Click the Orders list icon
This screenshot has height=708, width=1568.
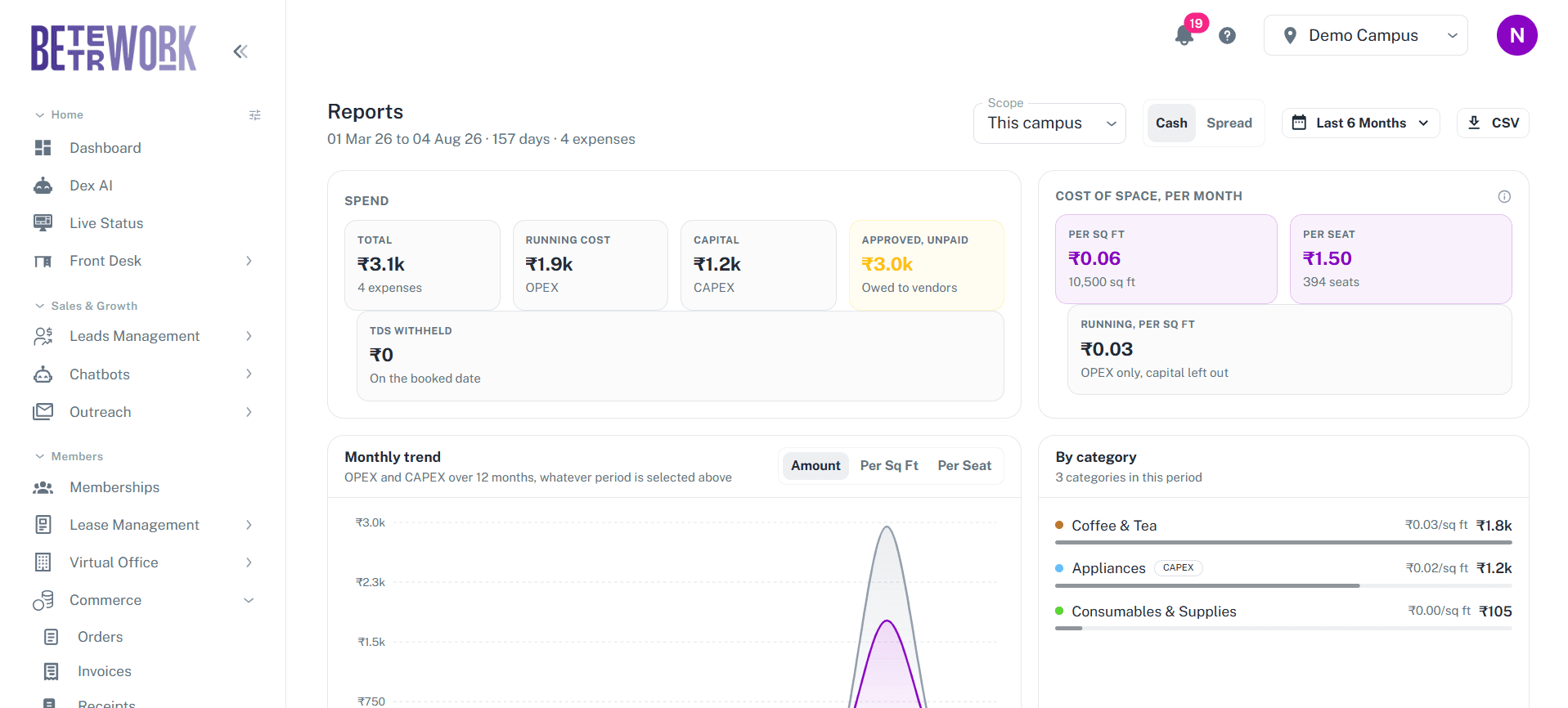coord(51,637)
